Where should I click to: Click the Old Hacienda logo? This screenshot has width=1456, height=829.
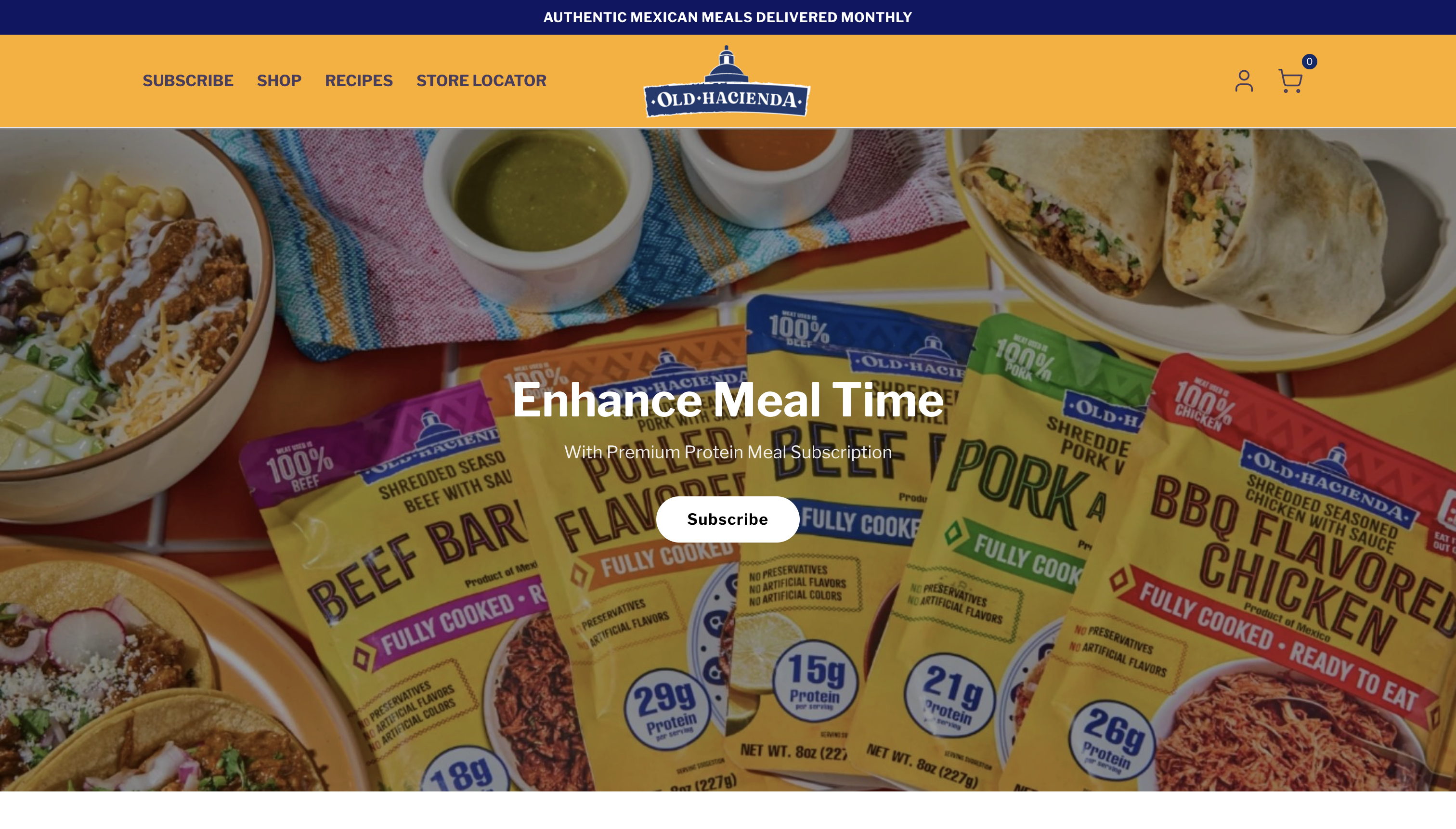727,81
